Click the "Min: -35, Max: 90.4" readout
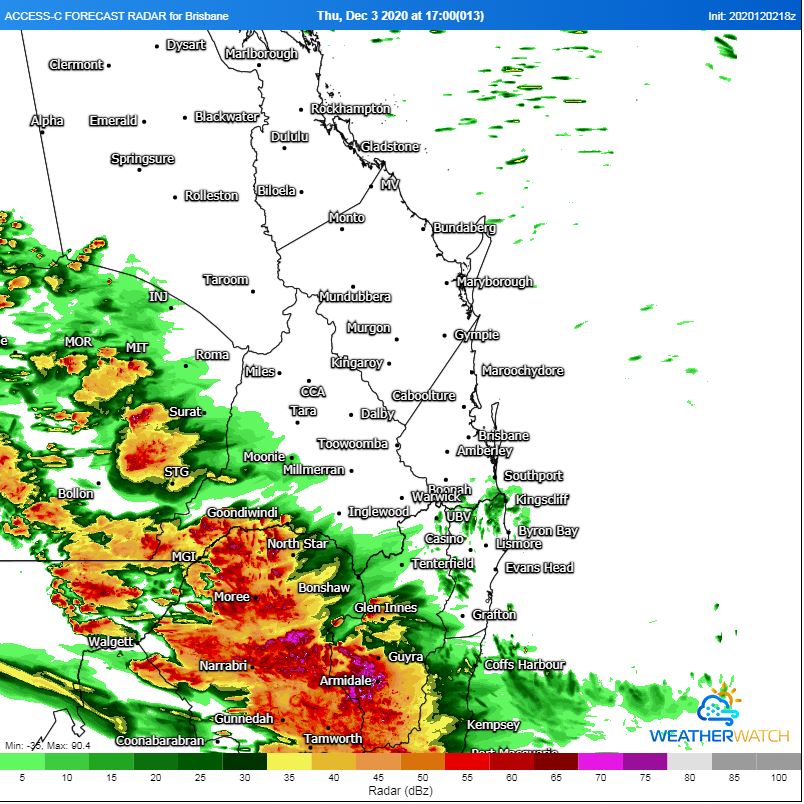Image resolution: width=804 pixels, height=804 pixels. click(48, 745)
